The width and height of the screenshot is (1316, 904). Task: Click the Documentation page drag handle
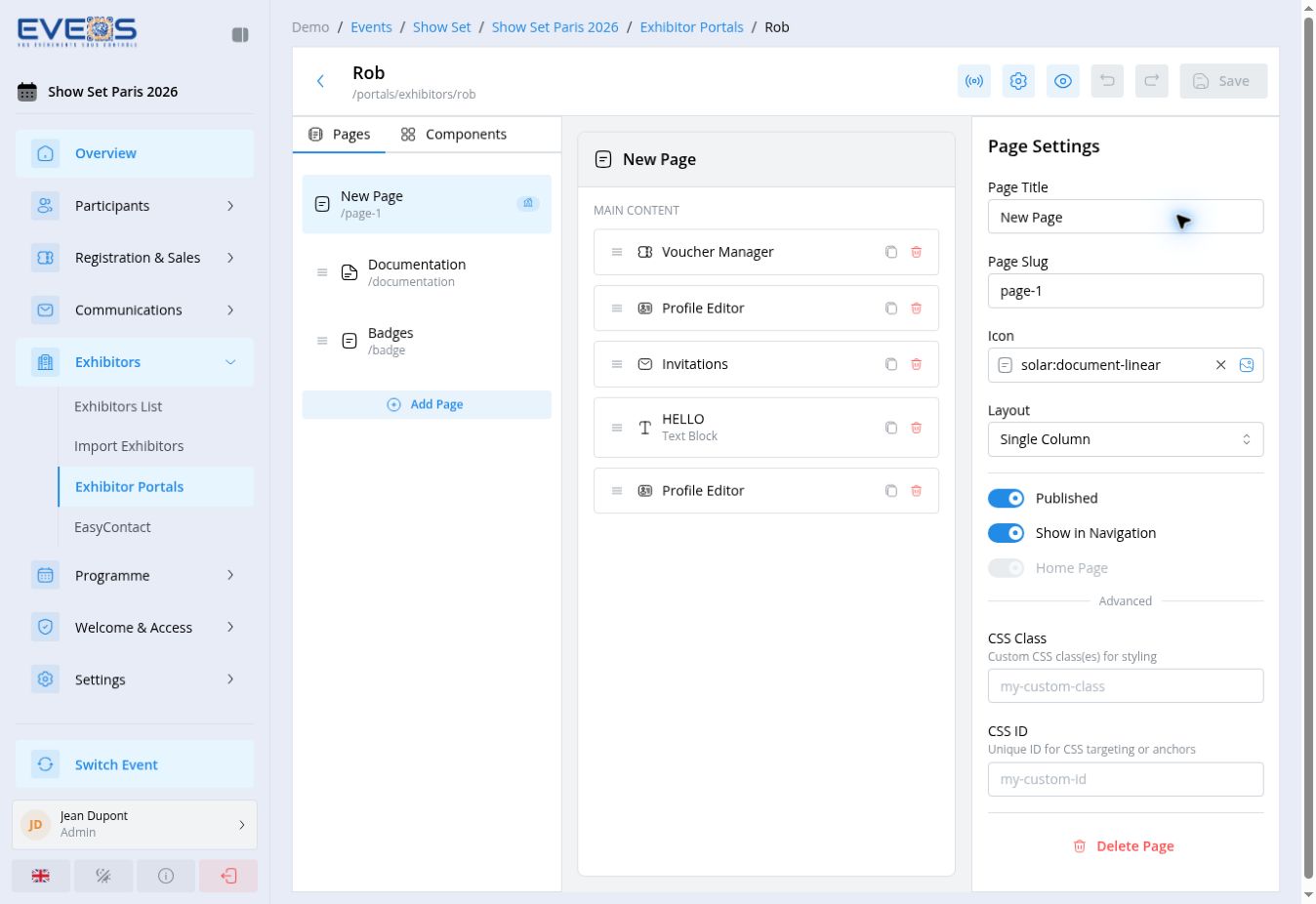point(322,272)
